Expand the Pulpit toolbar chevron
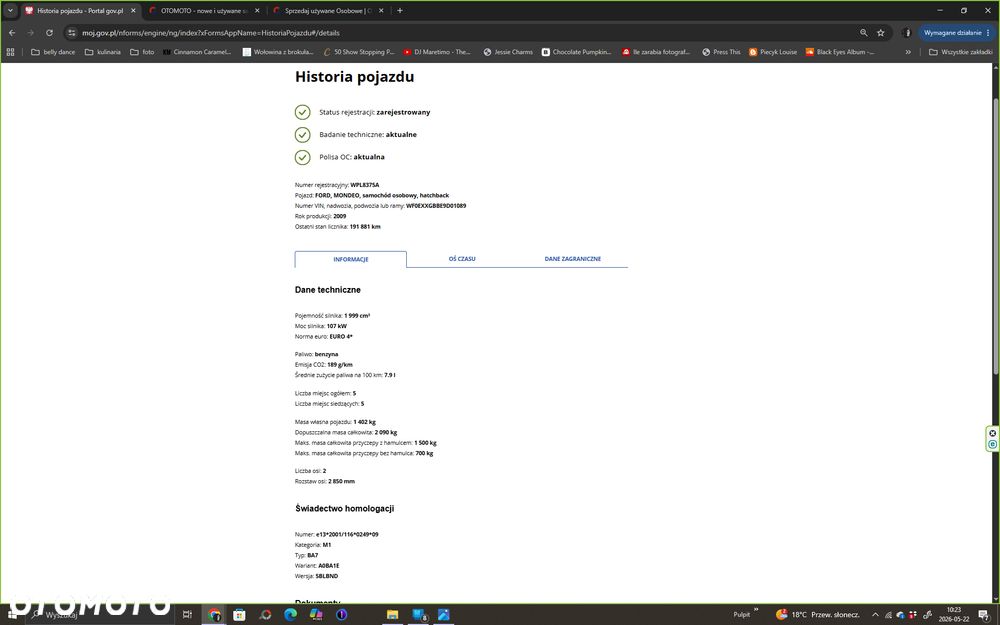The image size is (1000, 625). click(x=756, y=610)
